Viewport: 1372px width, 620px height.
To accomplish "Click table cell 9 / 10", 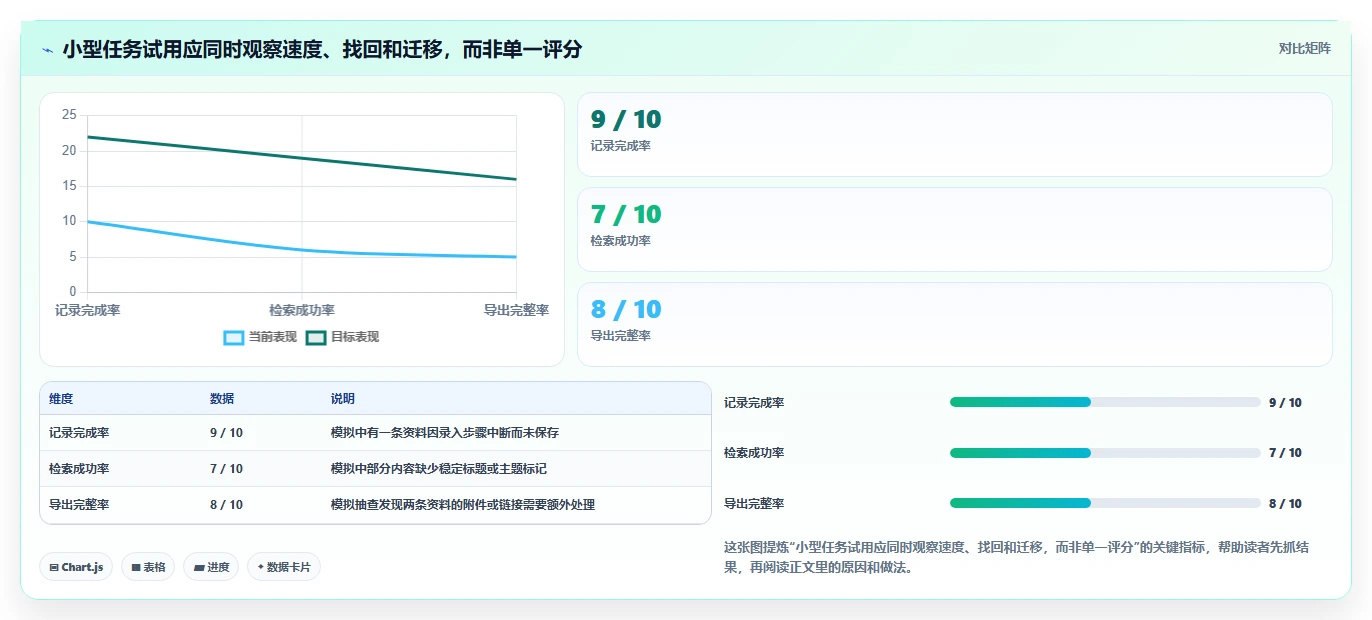I will click(x=226, y=433).
